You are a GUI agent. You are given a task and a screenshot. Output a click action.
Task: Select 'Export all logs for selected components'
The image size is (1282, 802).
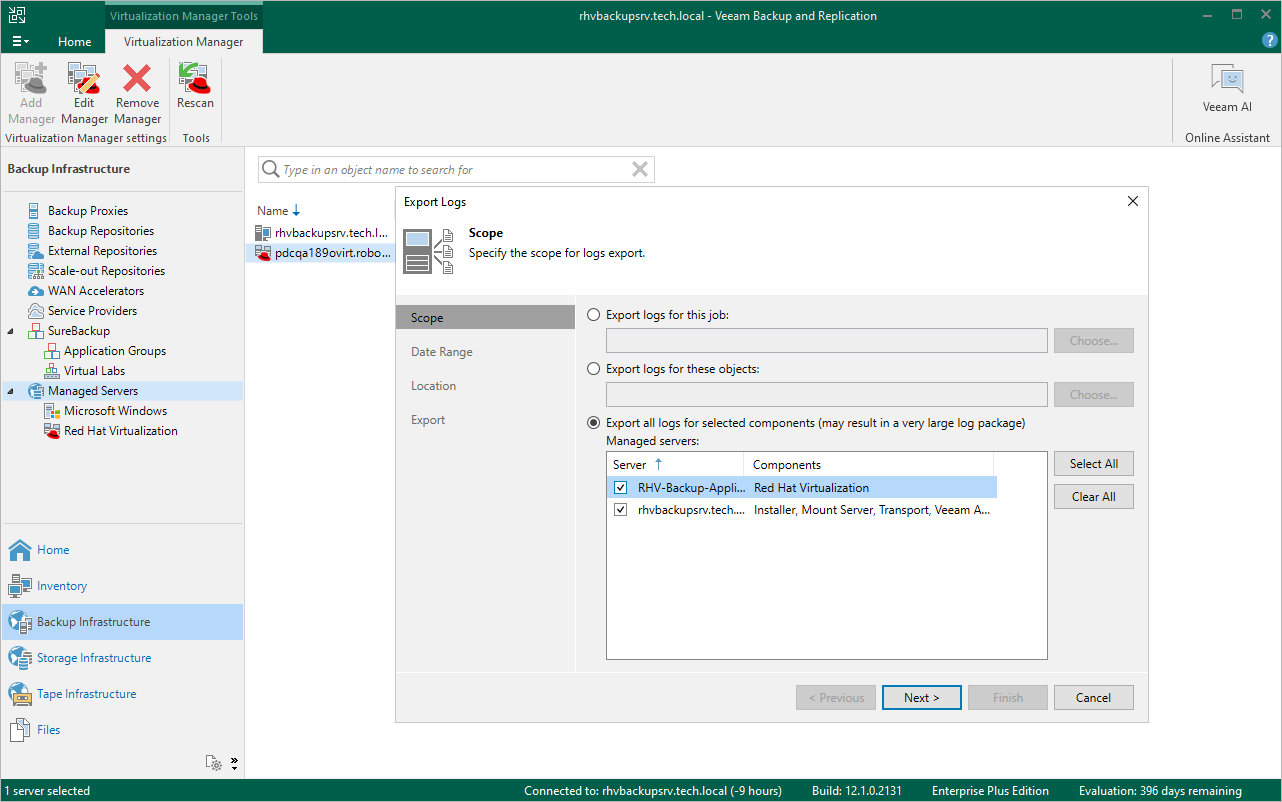click(594, 423)
